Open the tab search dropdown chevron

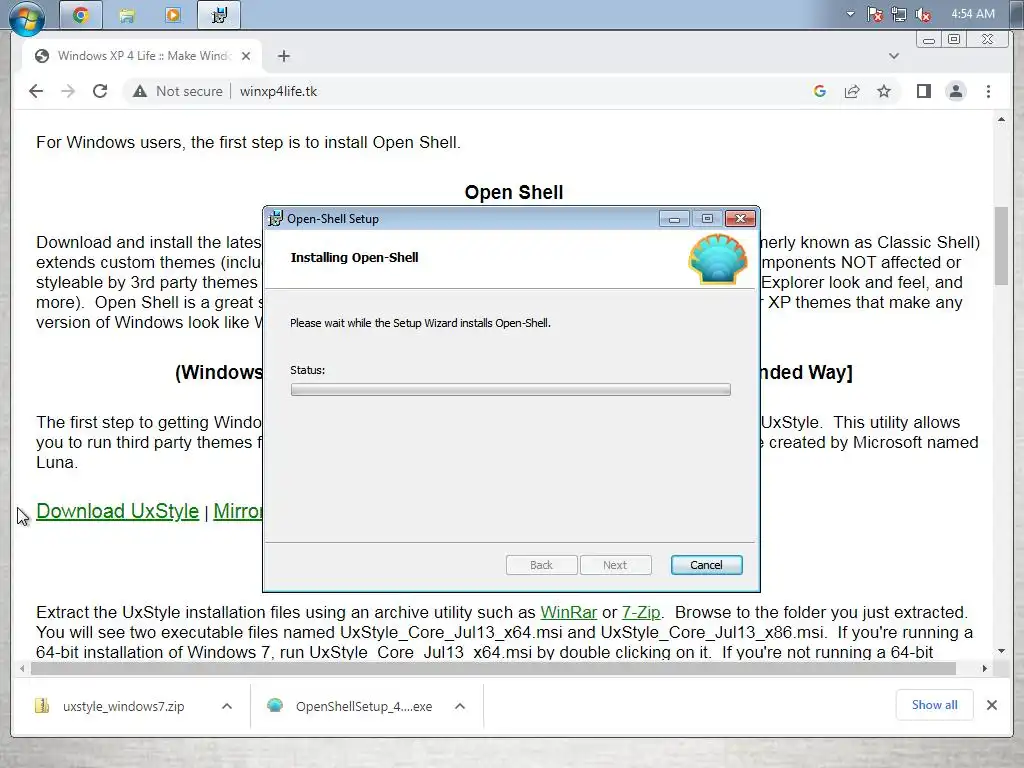pos(894,56)
